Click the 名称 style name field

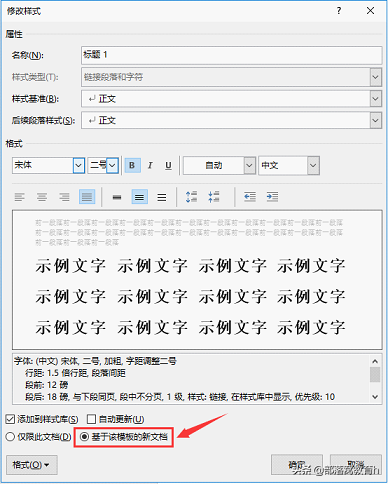231,55
